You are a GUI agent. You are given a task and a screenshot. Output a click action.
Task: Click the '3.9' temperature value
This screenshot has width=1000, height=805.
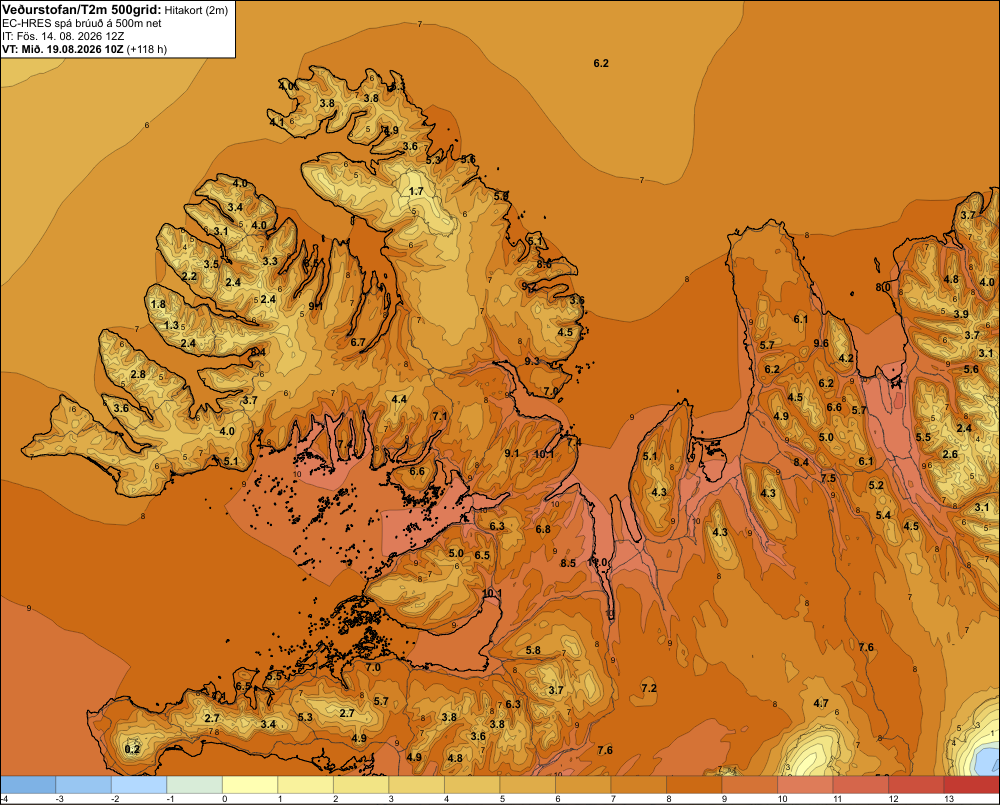click(961, 314)
